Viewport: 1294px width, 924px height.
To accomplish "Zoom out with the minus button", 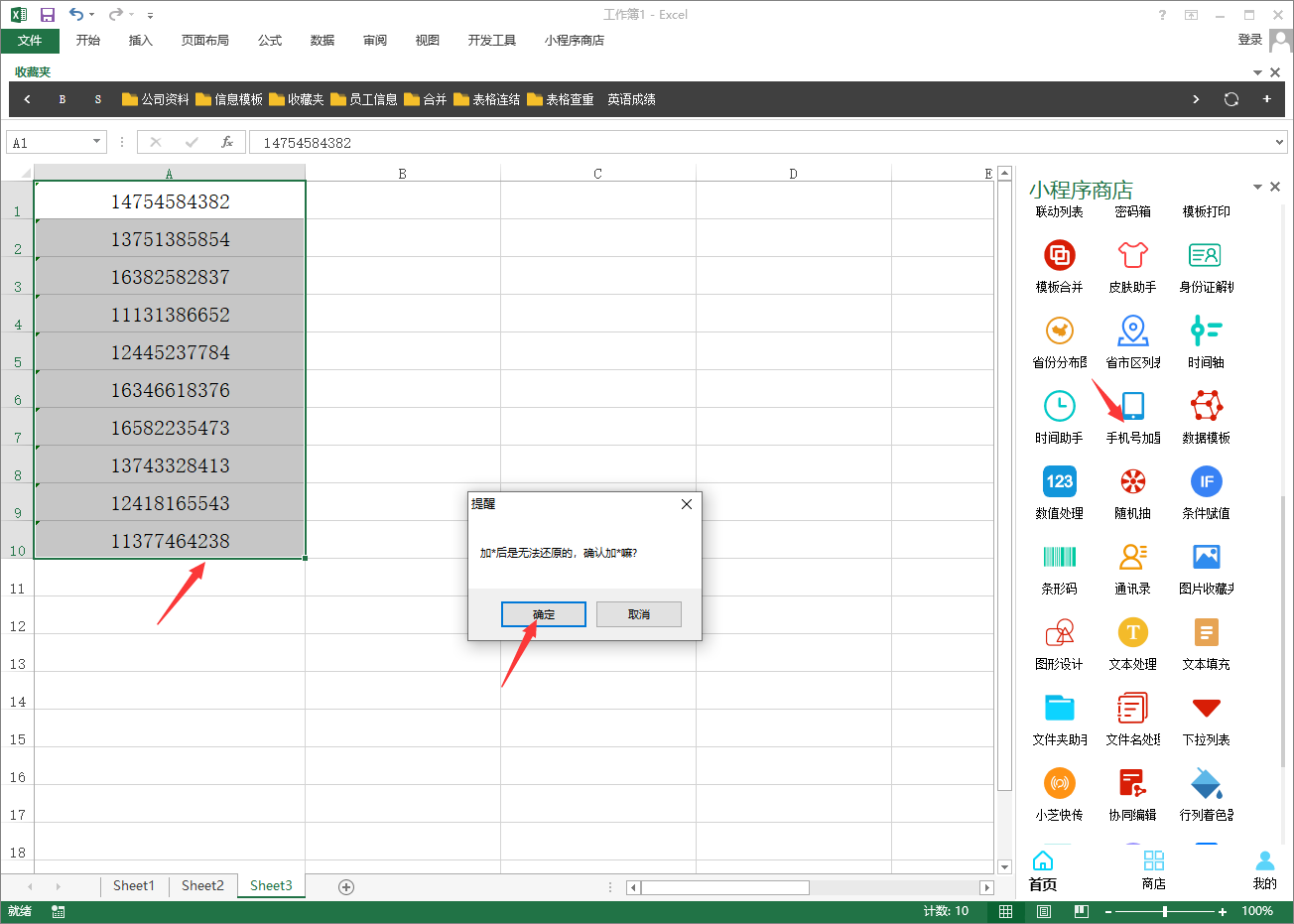I will tap(1108, 911).
